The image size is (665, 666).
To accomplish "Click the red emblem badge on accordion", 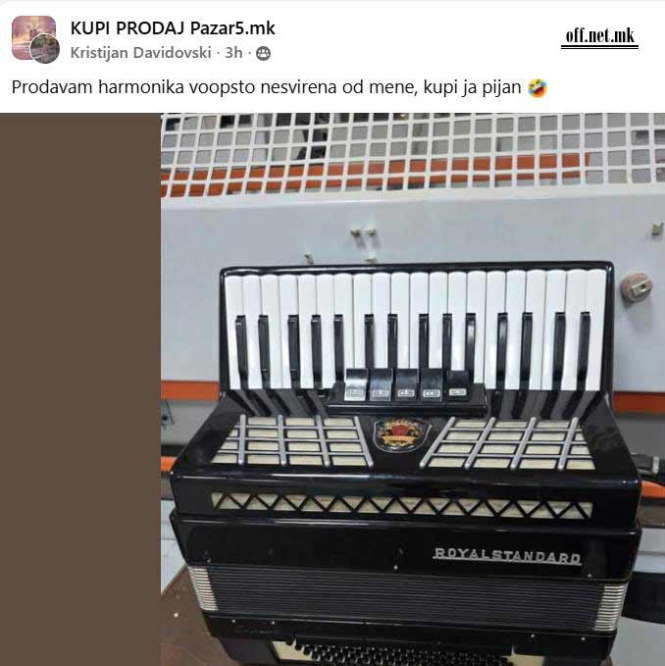I will click(400, 435).
